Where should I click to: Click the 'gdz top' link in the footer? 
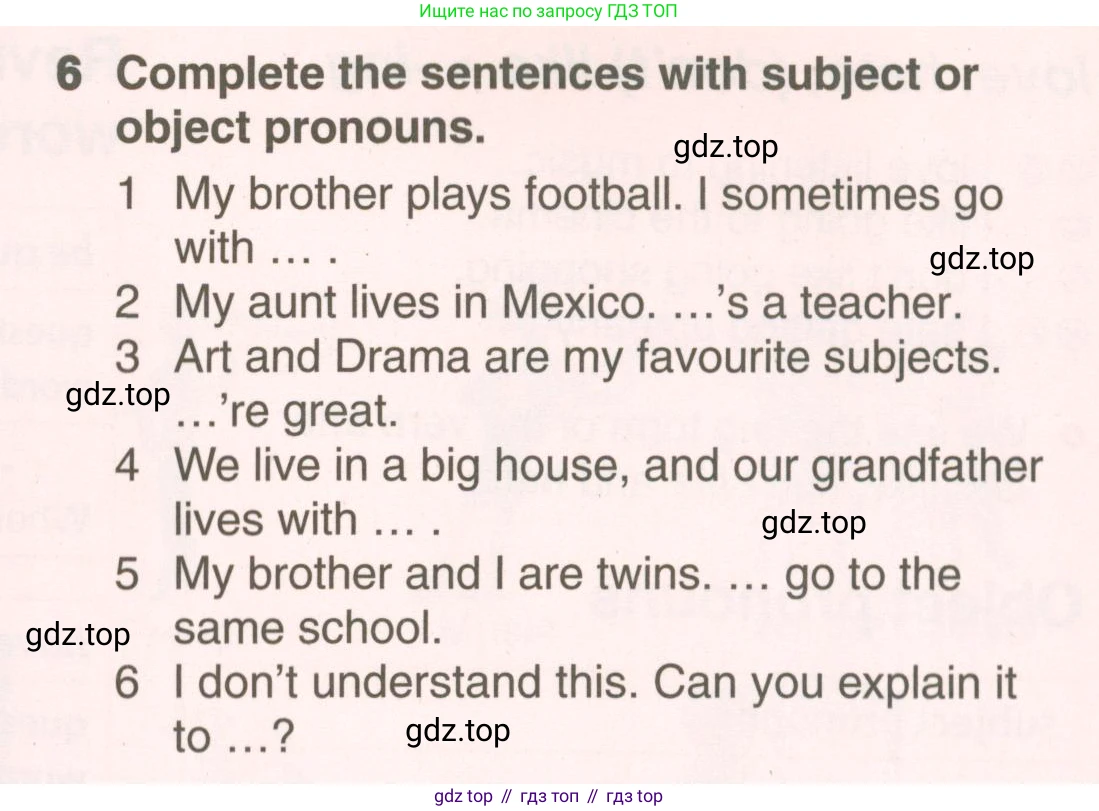[x=463, y=796]
